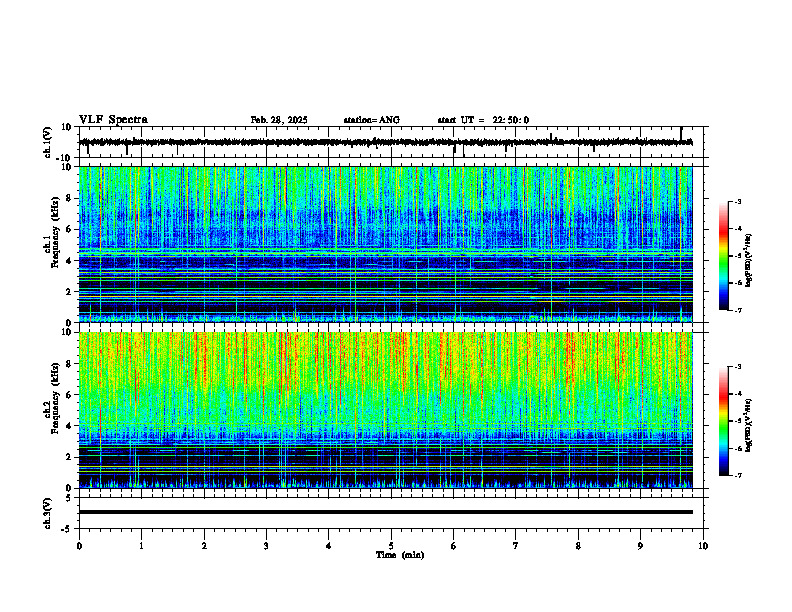The image size is (792, 612).
Task: Click the time axis tick label '9'
Action: pos(640,546)
